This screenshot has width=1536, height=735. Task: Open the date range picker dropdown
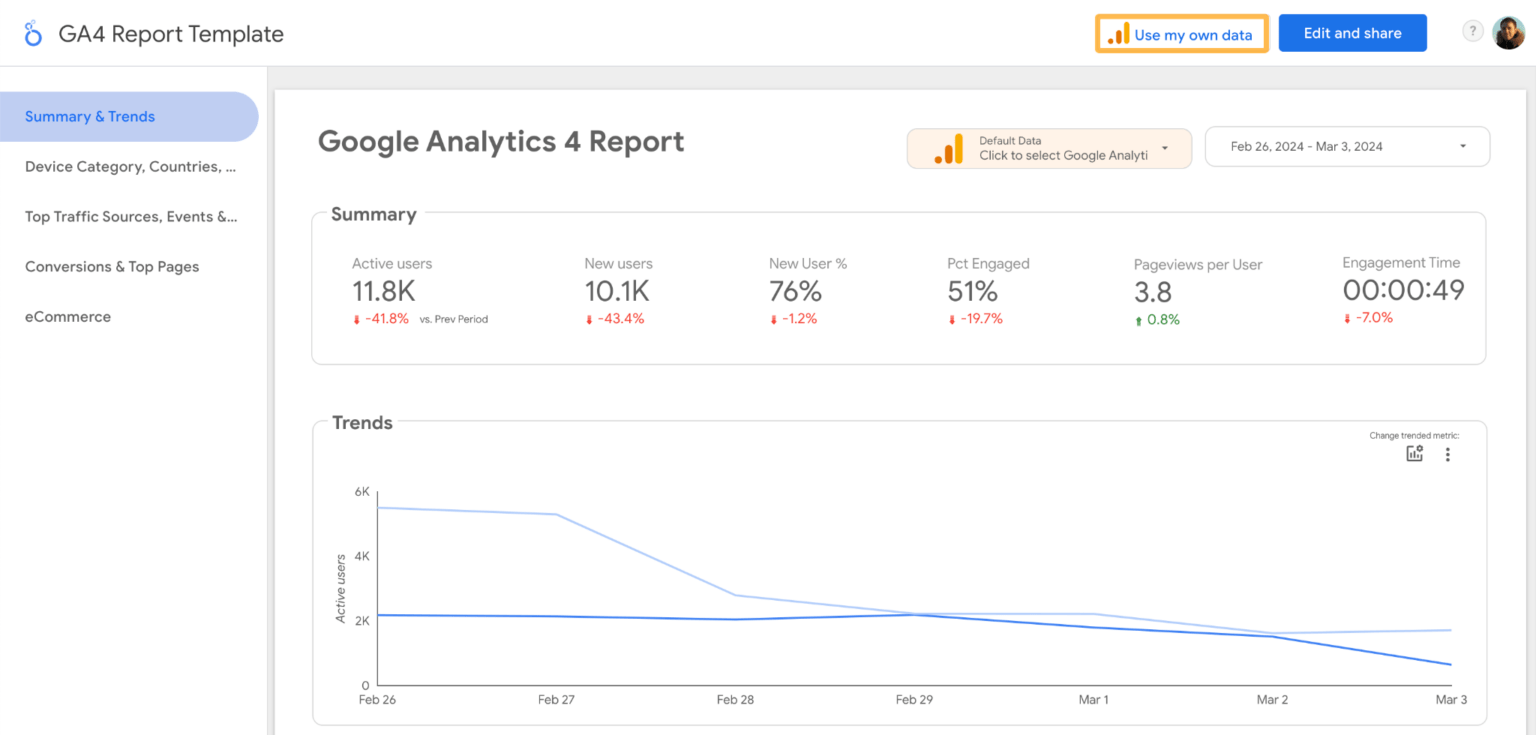(x=1347, y=146)
